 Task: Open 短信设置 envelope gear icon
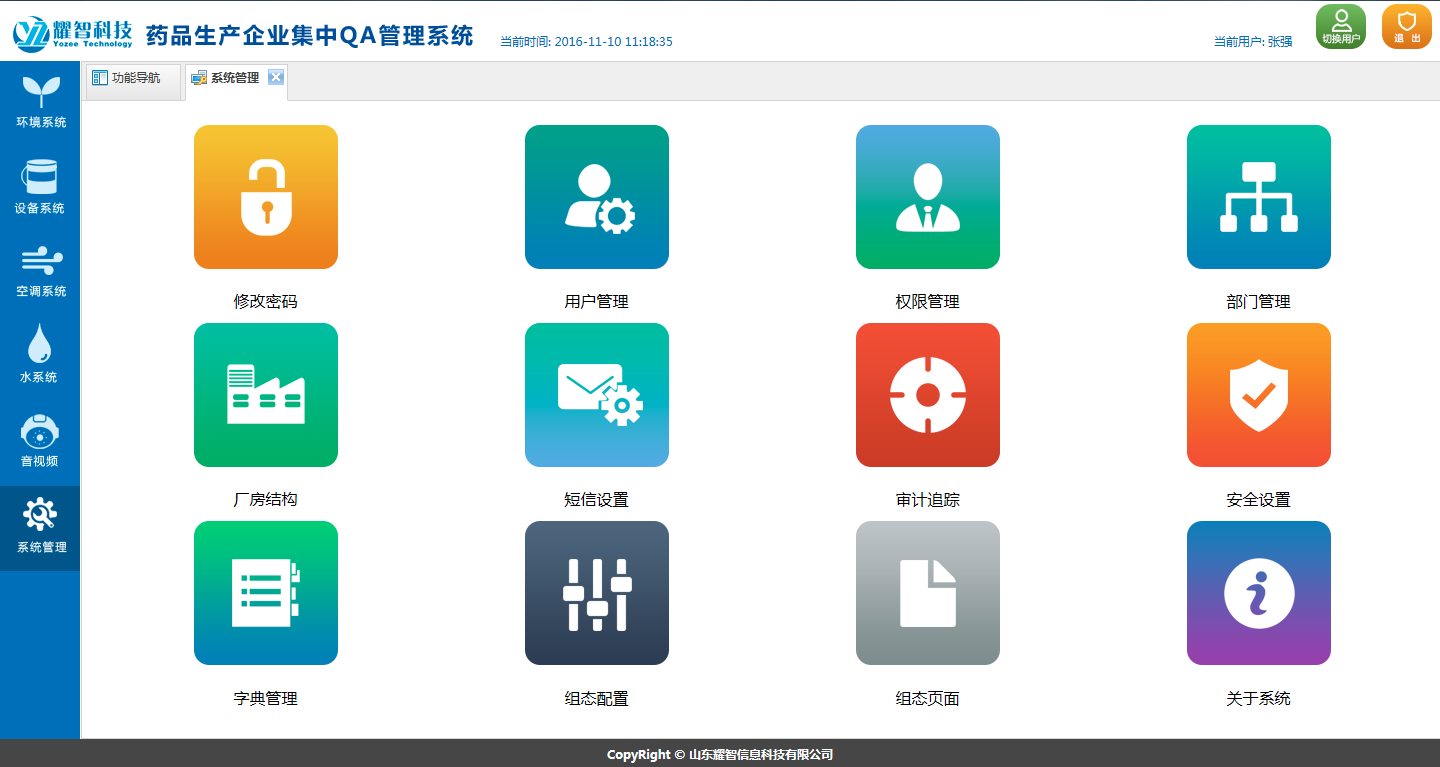(x=596, y=395)
